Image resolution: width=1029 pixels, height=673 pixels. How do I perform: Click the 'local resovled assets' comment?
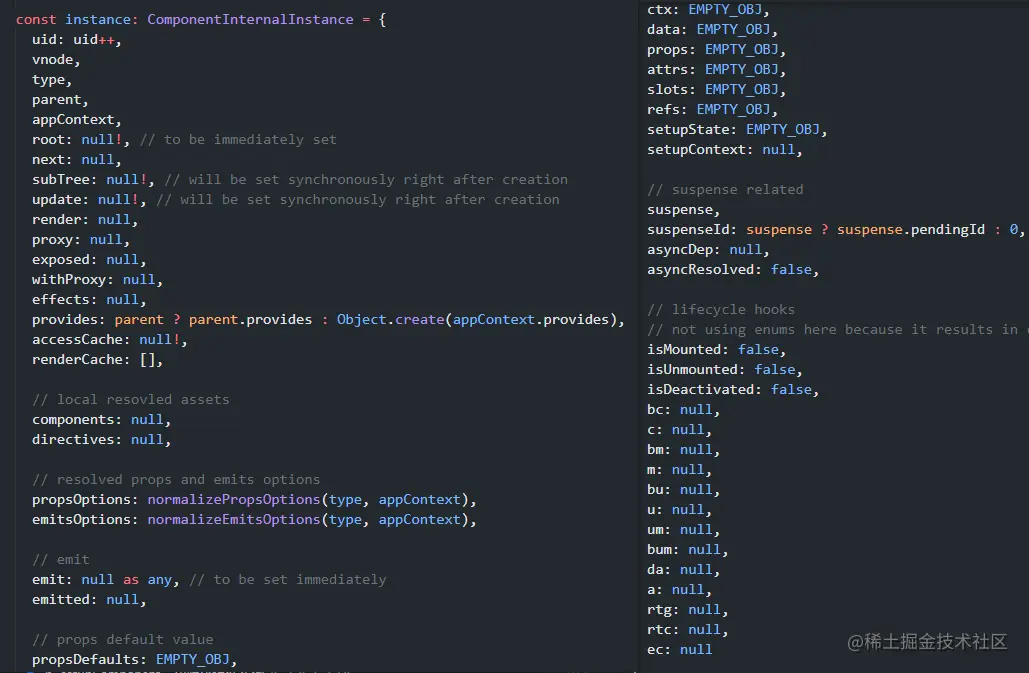tap(131, 399)
